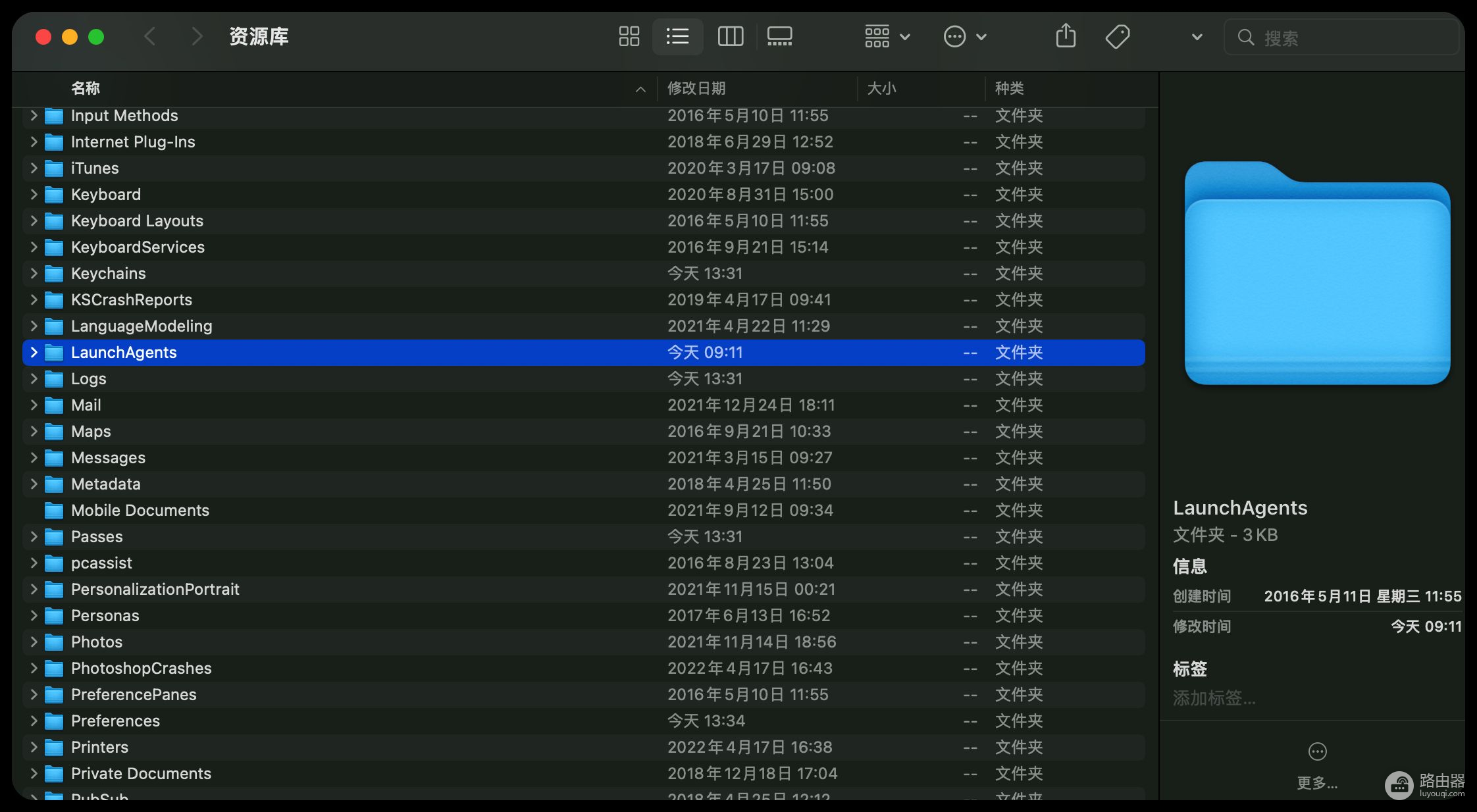
Task: Click the gallery view icon in toolbar
Action: click(780, 36)
